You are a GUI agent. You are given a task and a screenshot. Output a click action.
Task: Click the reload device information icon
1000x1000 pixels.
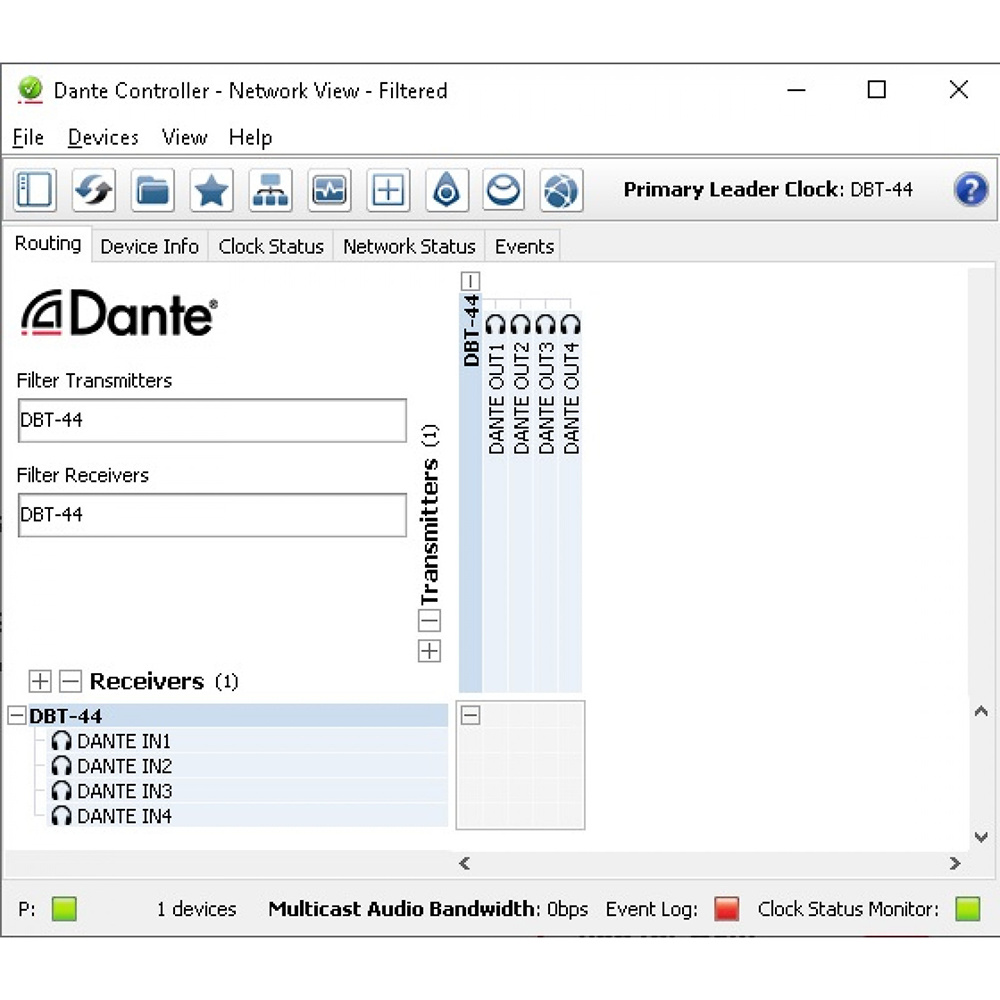[x=94, y=190]
